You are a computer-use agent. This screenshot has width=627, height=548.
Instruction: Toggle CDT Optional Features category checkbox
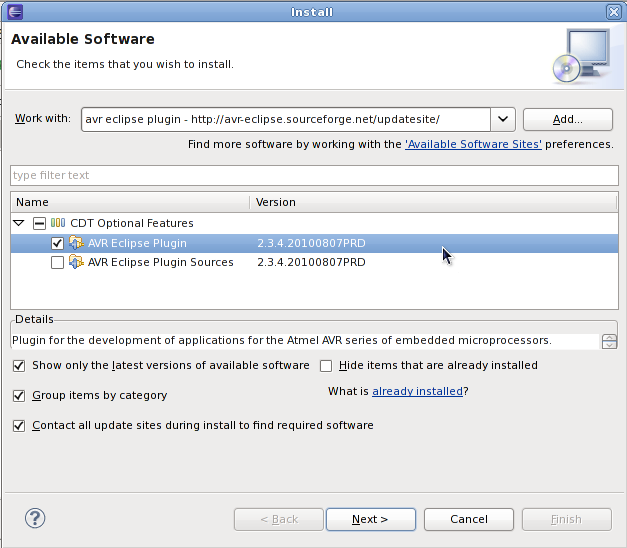[x=39, y=223]
